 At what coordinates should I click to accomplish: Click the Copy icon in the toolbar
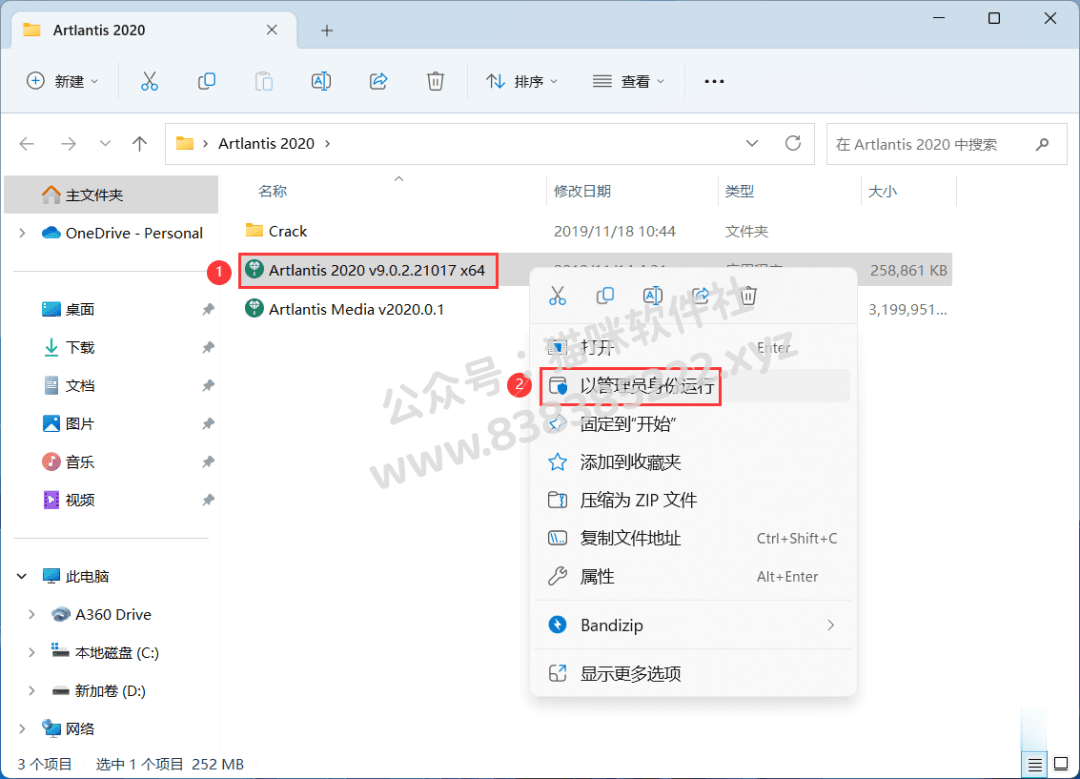coord(207,81)
